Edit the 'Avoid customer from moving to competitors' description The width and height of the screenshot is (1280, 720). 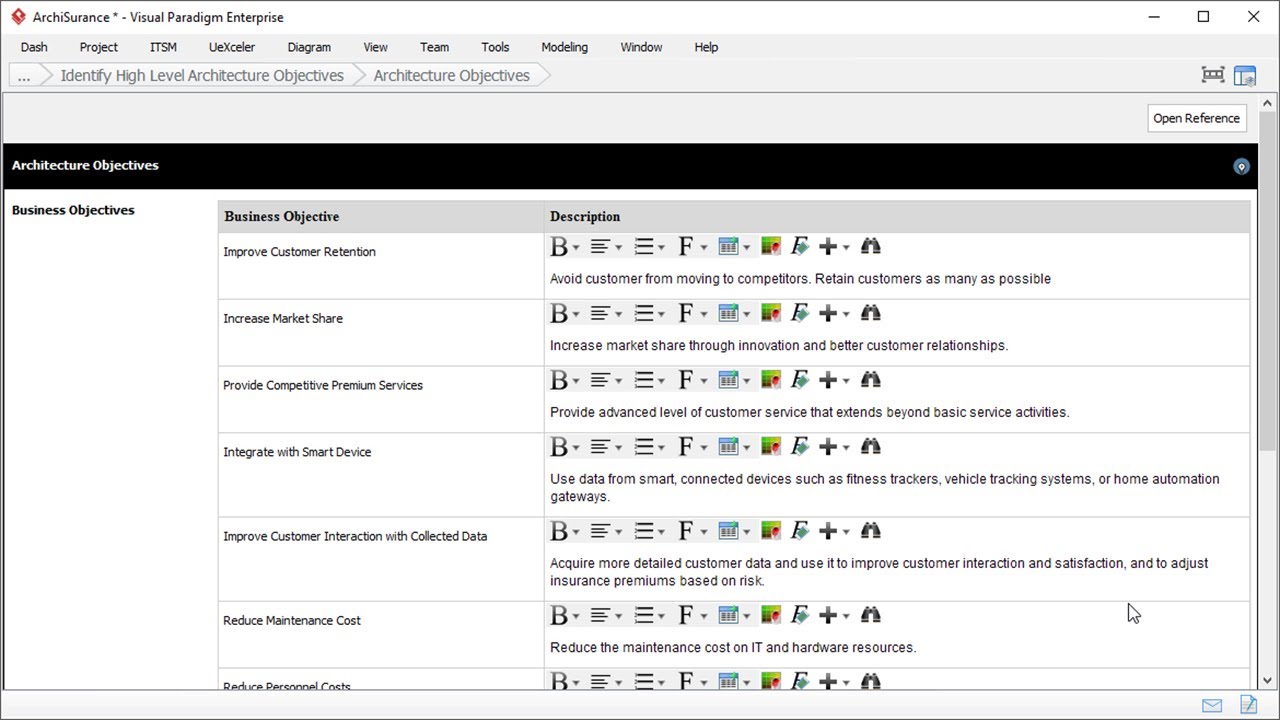click(x=800, y=279)
